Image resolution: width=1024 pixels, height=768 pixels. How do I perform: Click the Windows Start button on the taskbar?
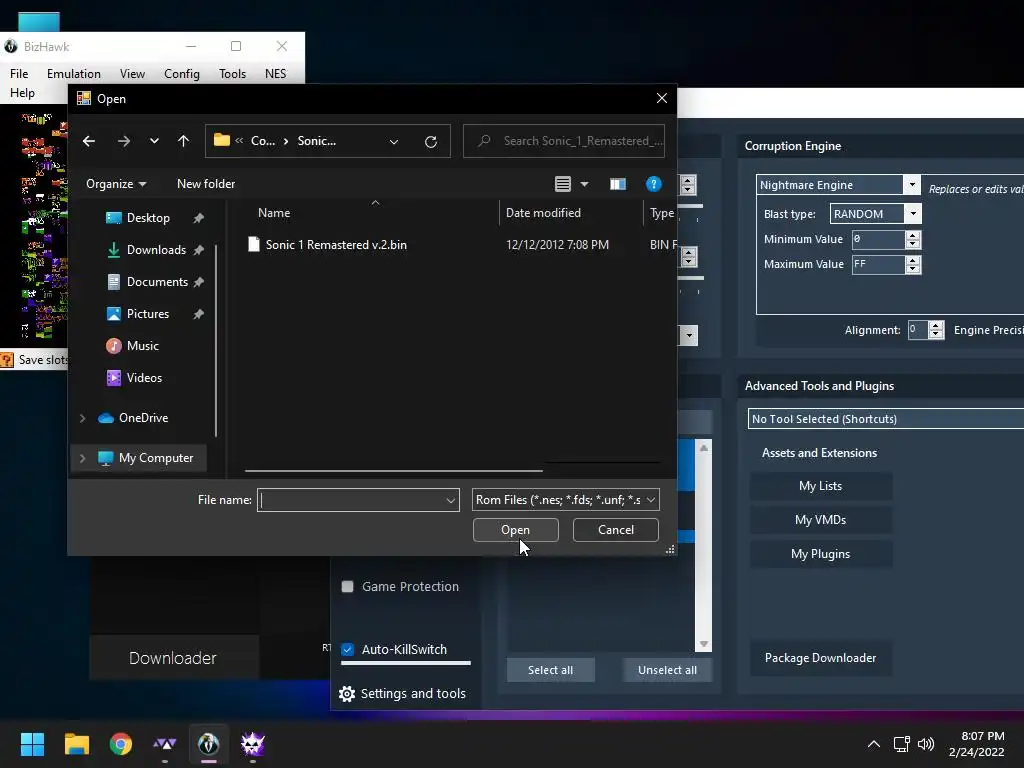[x=32, y=744]
